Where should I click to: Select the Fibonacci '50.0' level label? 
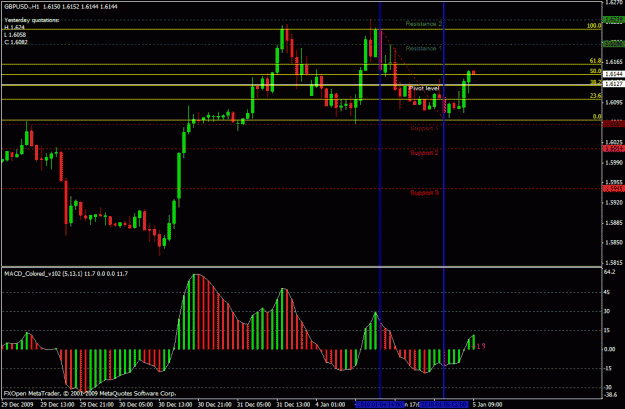595,71
